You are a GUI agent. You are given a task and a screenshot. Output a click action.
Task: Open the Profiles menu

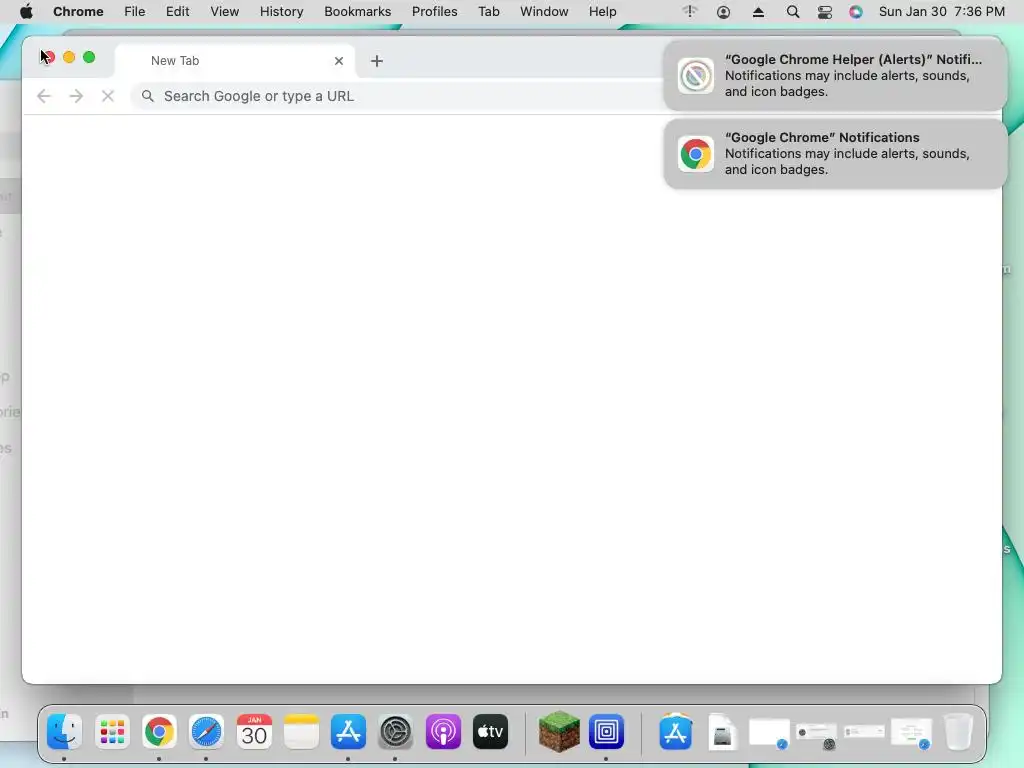[x=434, y=12]
